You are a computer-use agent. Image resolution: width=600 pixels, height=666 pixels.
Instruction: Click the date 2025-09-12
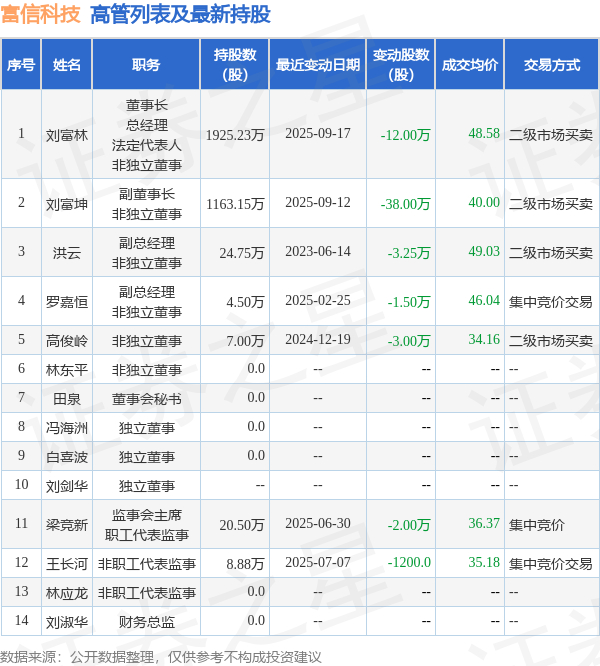point(318,202)
